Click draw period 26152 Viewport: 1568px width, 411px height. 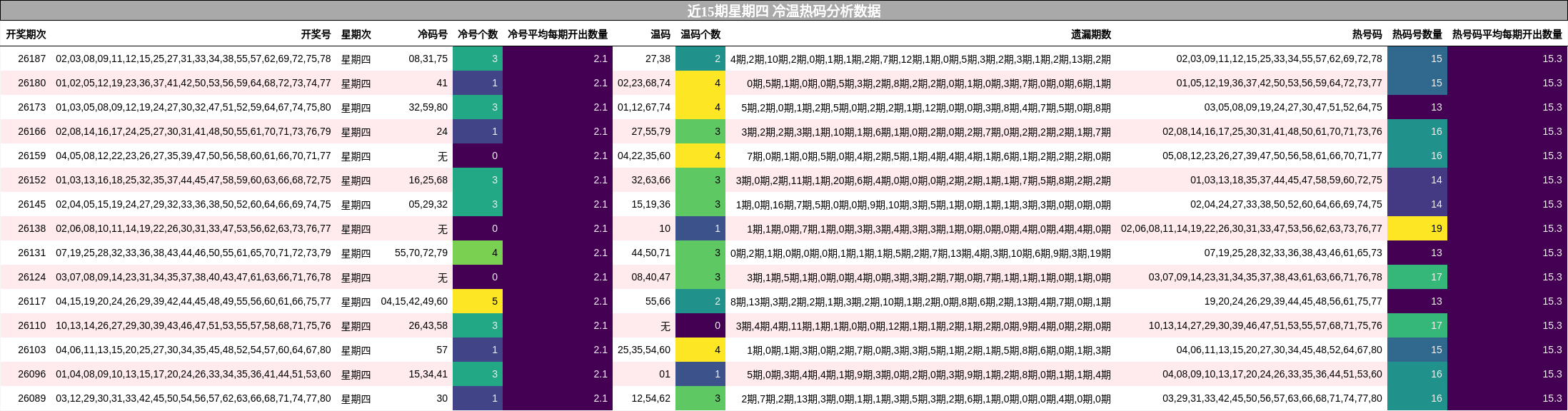pos(31,180)
